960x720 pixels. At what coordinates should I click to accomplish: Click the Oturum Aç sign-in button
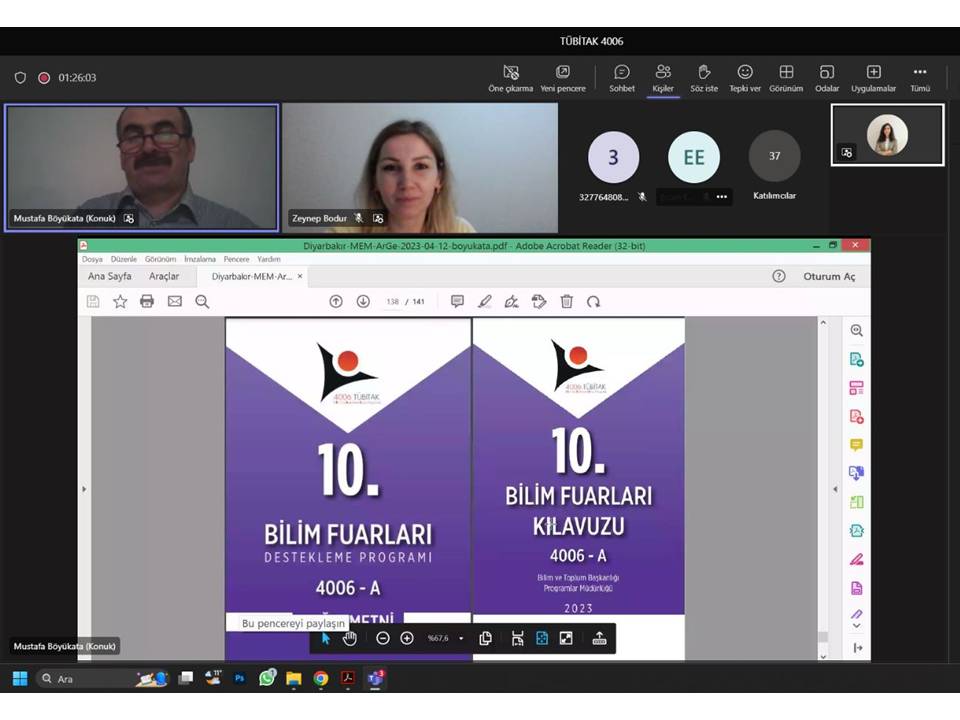point(829,276)
